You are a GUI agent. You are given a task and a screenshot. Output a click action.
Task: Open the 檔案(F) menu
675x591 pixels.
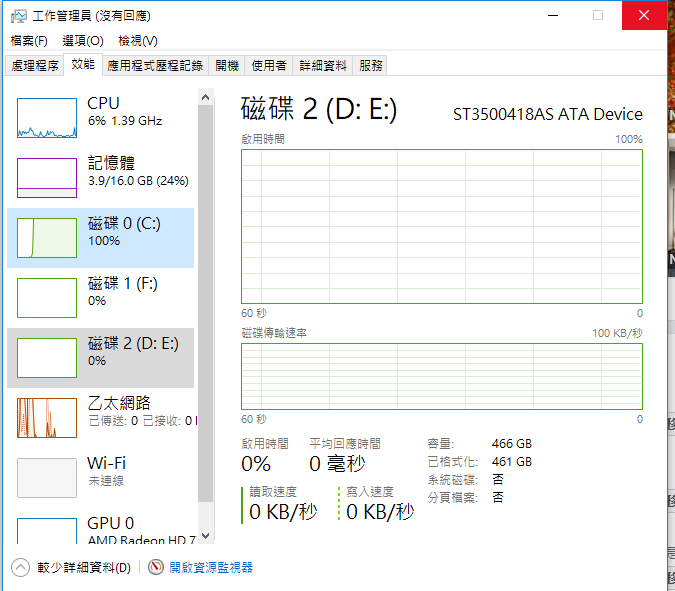[29, 41]
